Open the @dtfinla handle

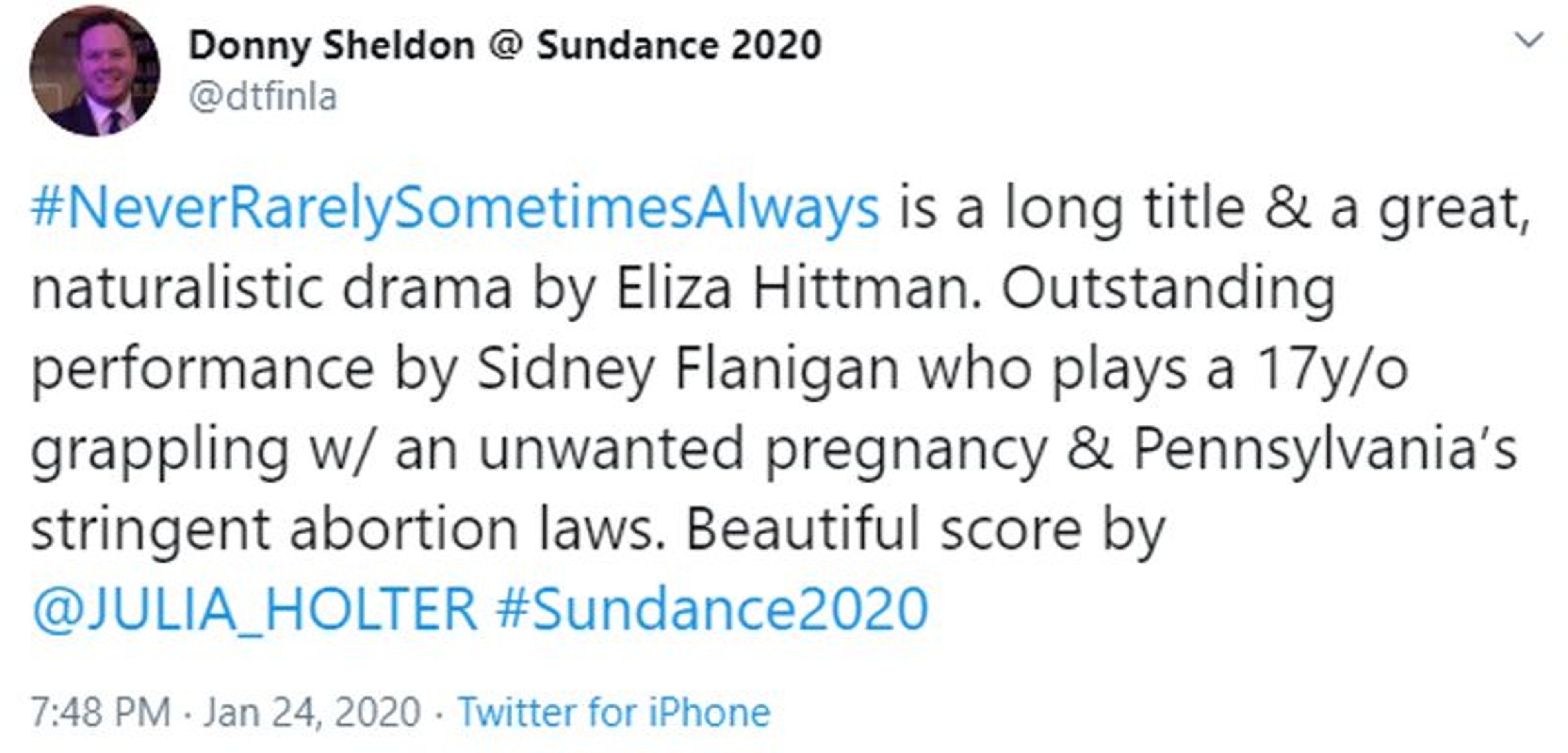click(x=262, y=97)
